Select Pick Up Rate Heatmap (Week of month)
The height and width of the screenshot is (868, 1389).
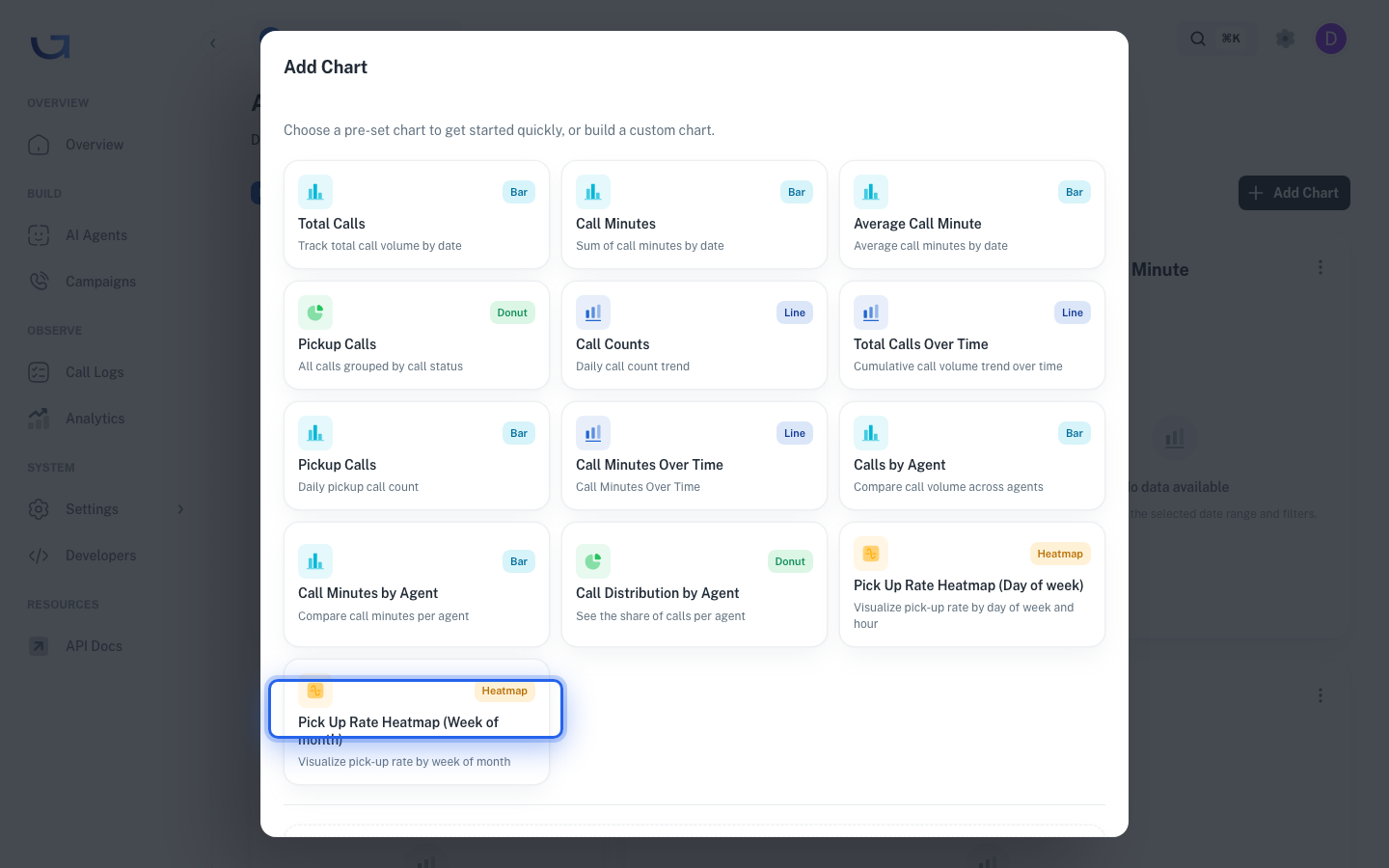point(417,722)
